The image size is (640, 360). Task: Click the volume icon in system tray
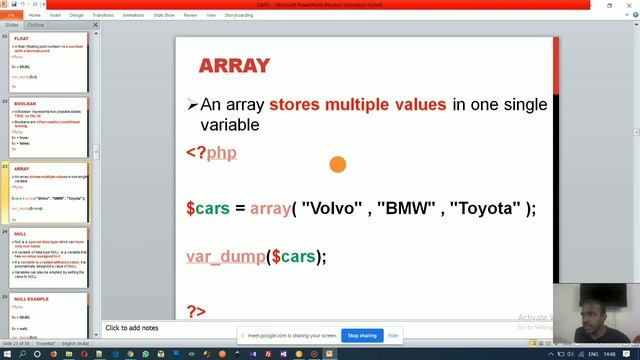pyautogui.click(x=571, y=354)
